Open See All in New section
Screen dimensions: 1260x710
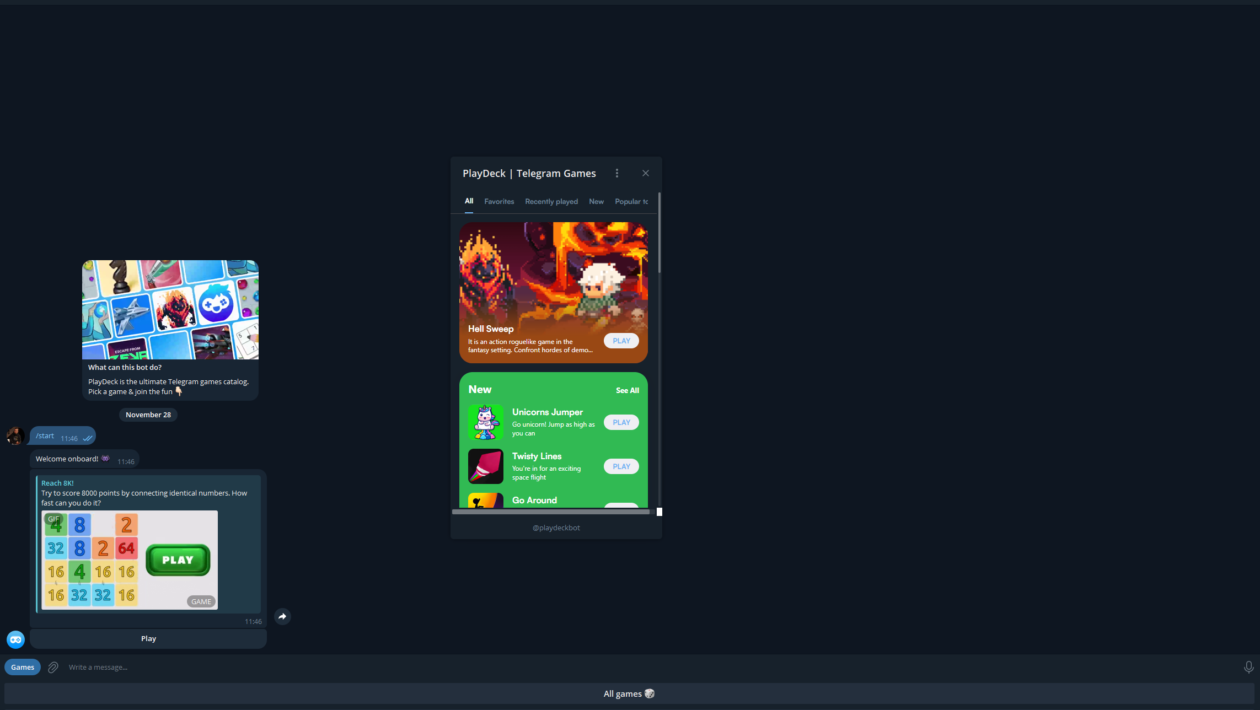point(627,390)
